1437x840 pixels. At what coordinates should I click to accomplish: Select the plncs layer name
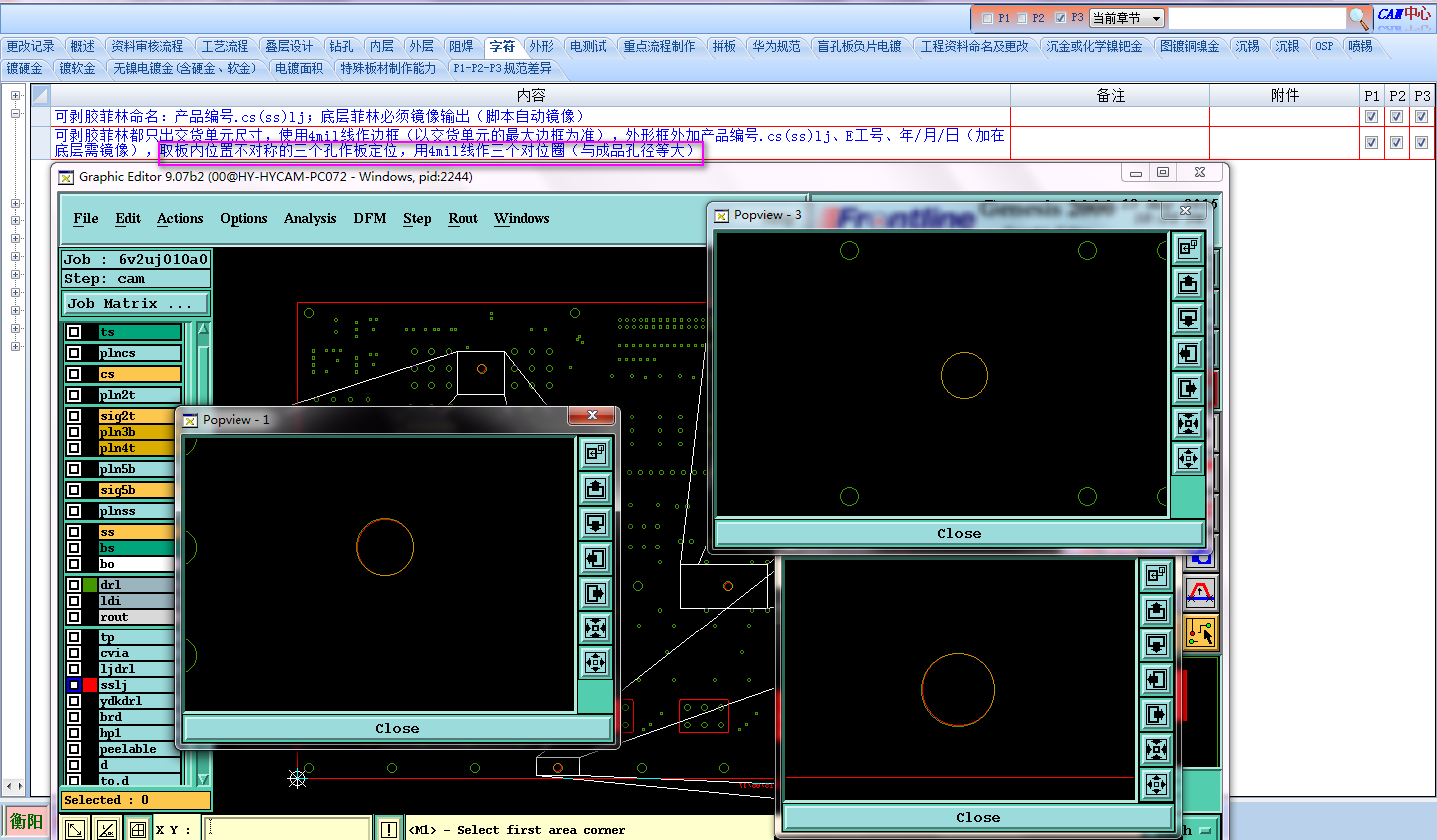click(x=139, y=353)
